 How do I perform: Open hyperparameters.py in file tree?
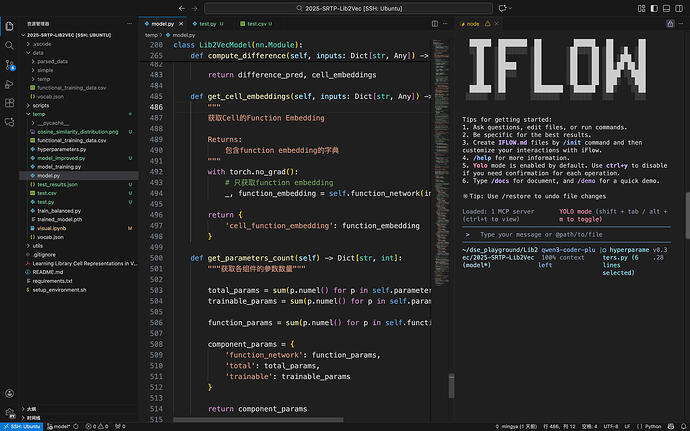click(62, 149)
